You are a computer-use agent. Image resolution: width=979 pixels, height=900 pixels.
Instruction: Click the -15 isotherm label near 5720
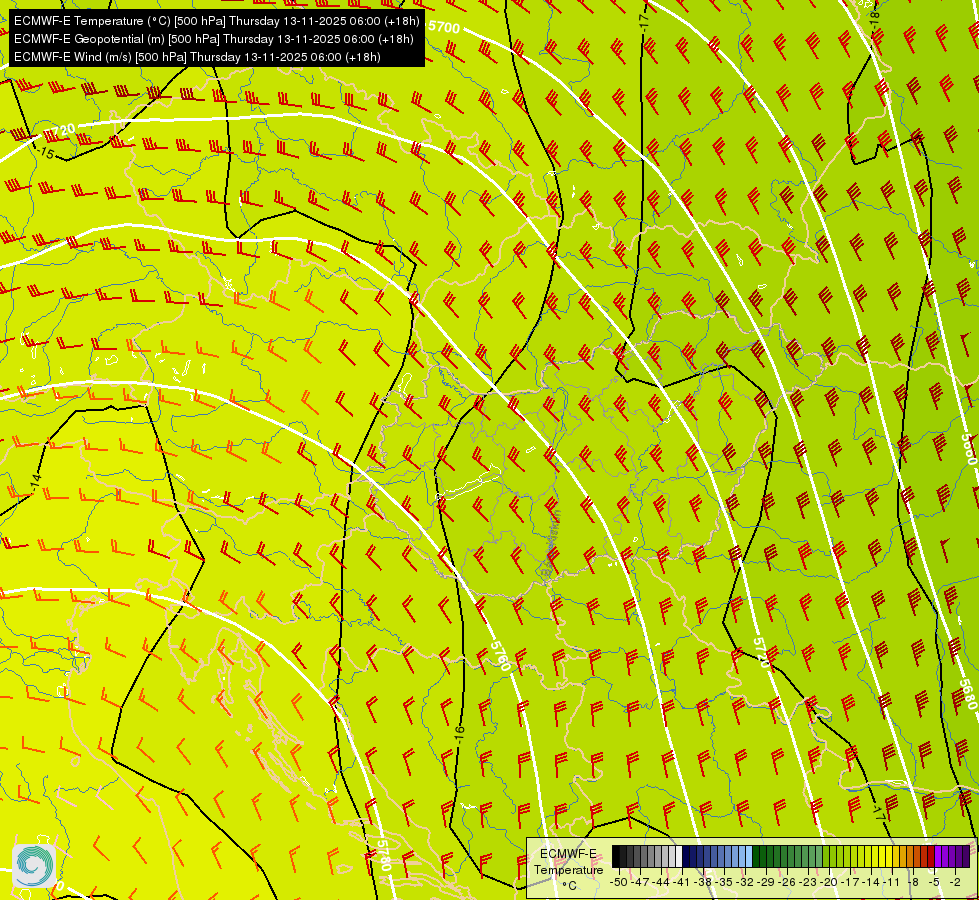[45, 152]
